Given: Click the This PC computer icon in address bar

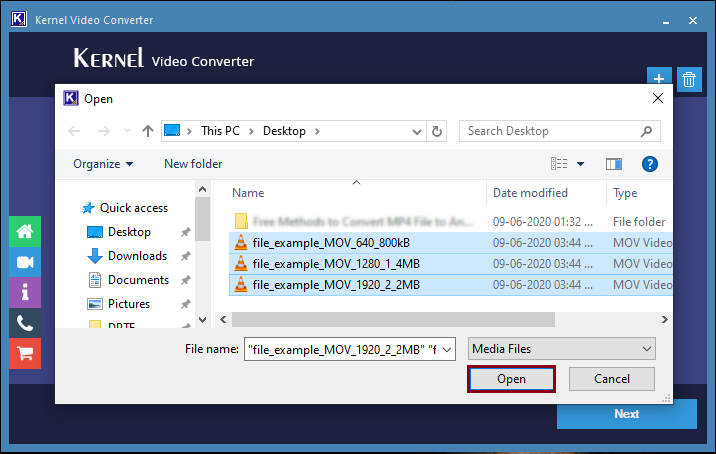Looking at the screenshot, I should (x=172, y=131).
